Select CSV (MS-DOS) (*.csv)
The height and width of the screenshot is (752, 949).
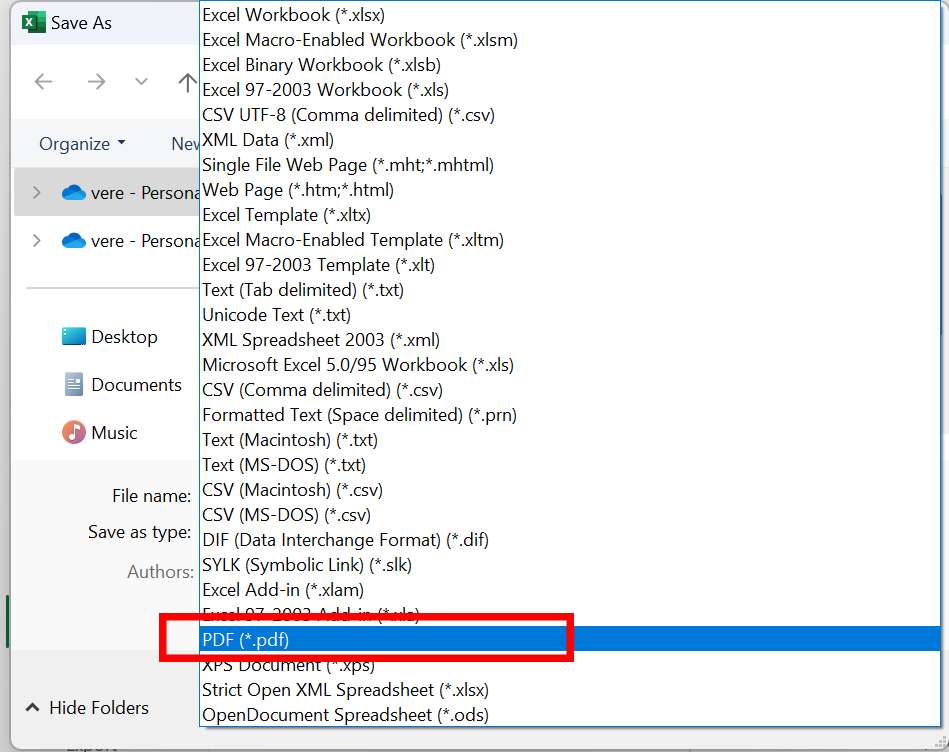570,515
